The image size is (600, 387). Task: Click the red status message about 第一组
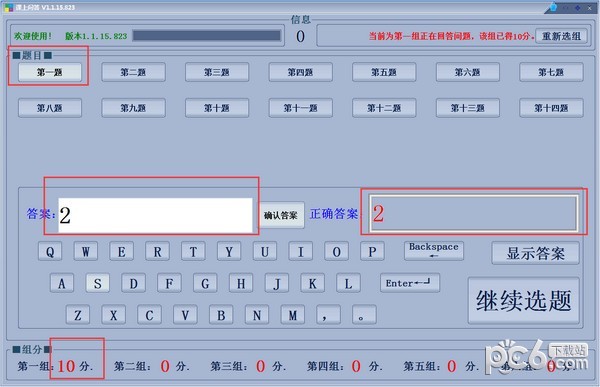[452, 36]
